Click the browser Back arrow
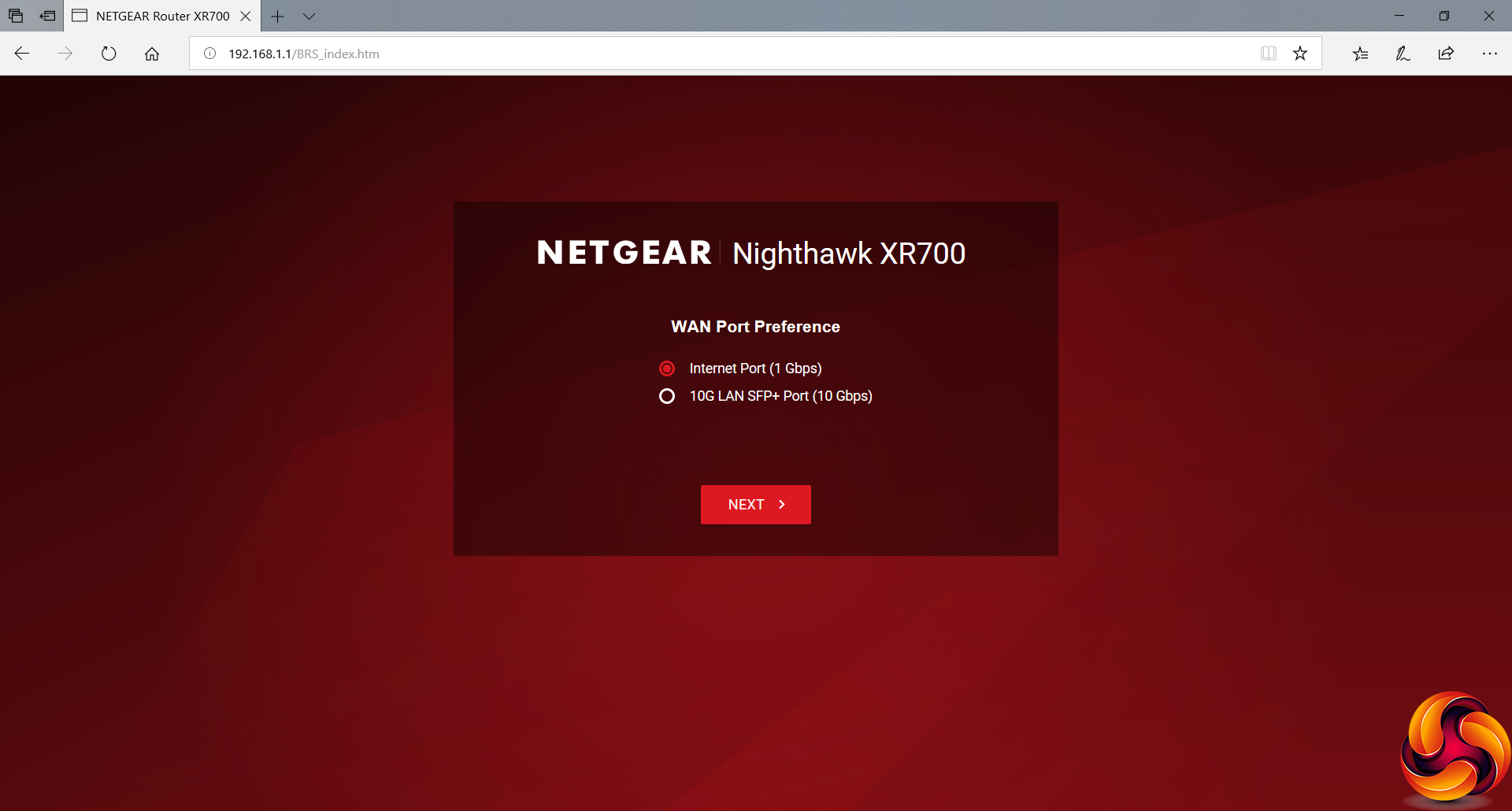This screenshot has width=1512, height=811. pos(22,54)
